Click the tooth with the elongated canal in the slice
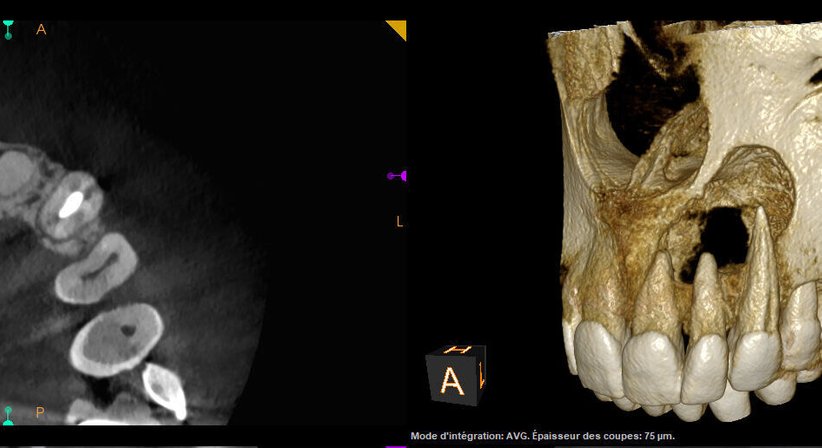This screenshot has height=448, width=822. [96, 268]
